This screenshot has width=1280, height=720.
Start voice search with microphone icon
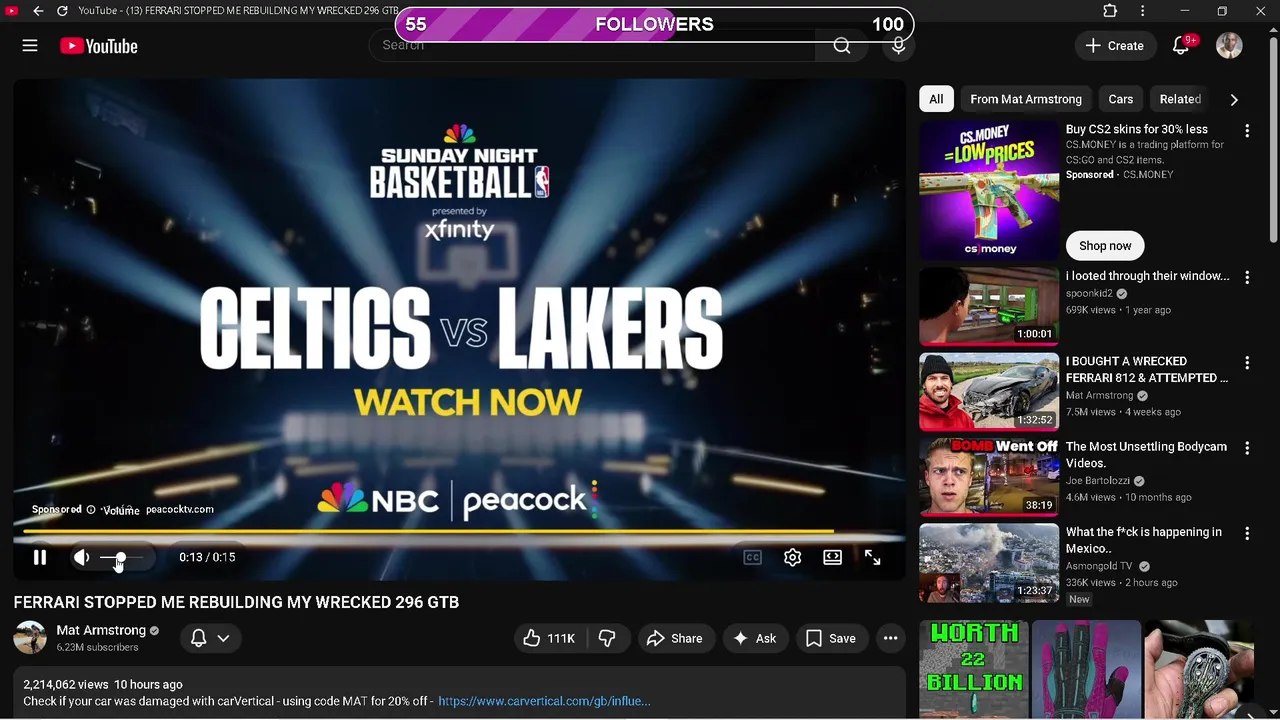[x=898, y=46]
